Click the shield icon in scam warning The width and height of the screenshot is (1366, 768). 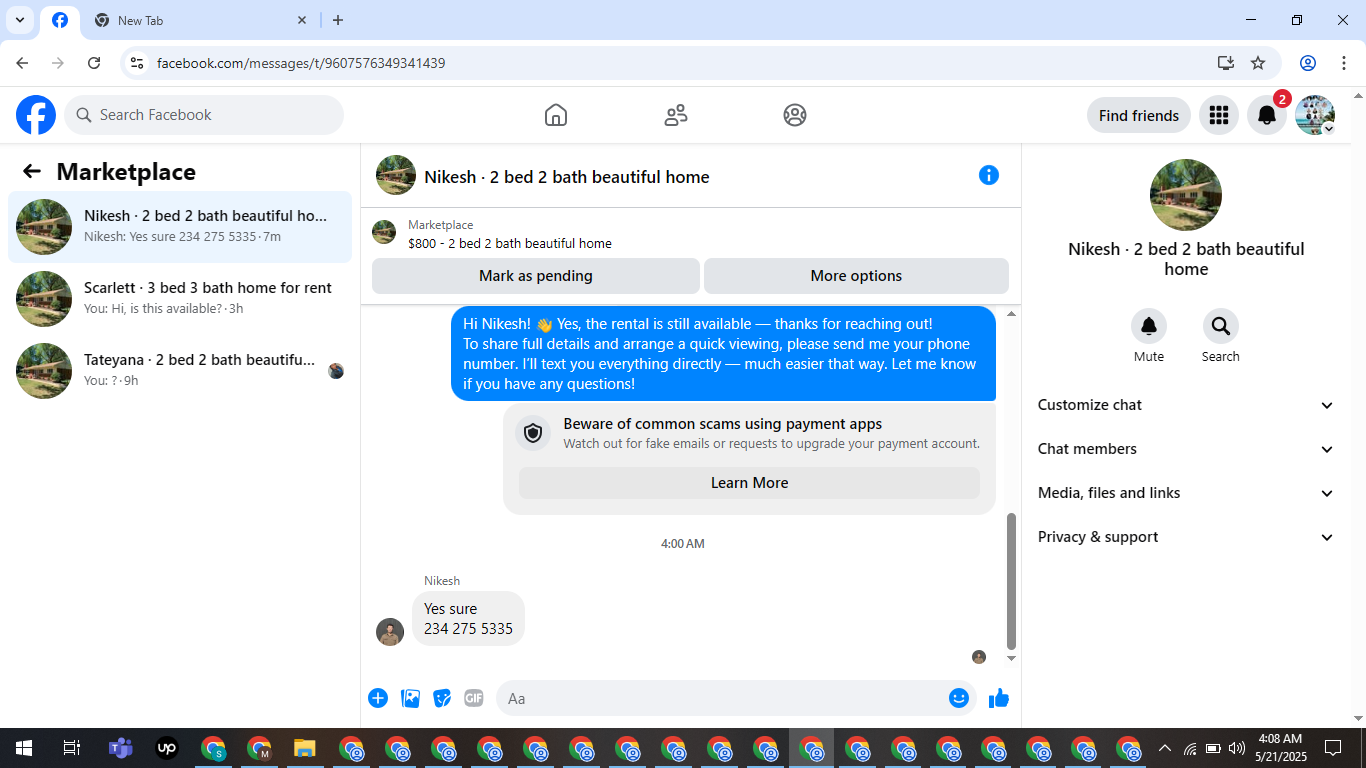[x=533, y=433]
